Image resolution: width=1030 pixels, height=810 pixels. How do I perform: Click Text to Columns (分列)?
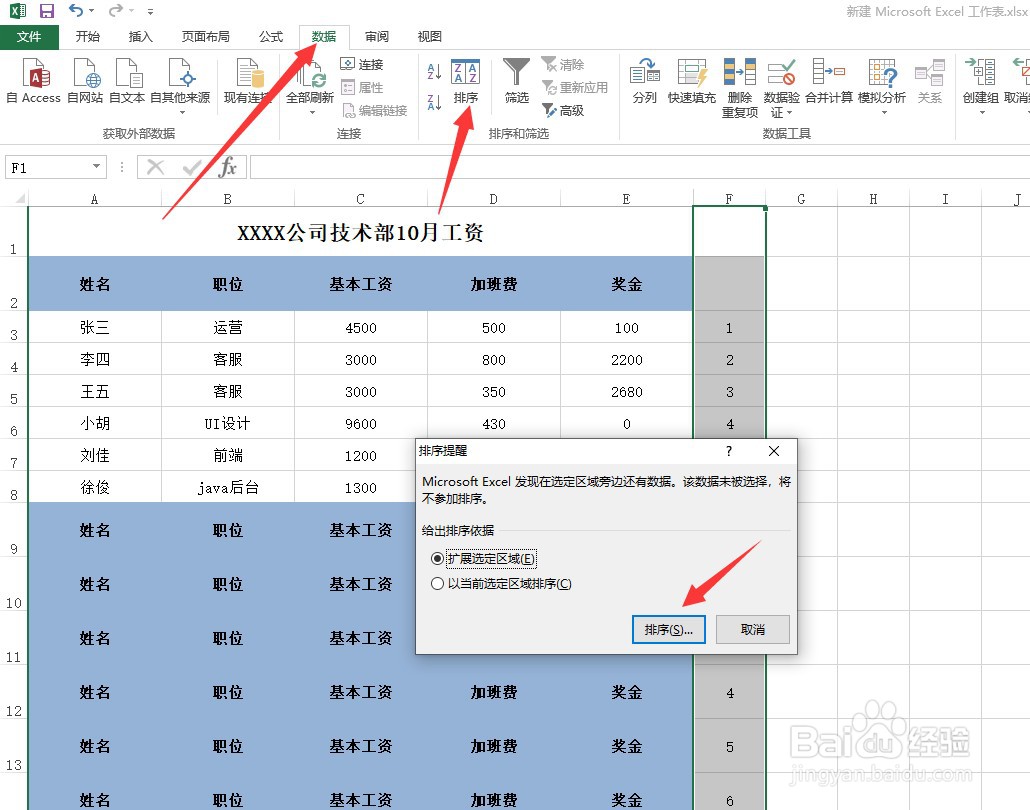pos(644,80)
